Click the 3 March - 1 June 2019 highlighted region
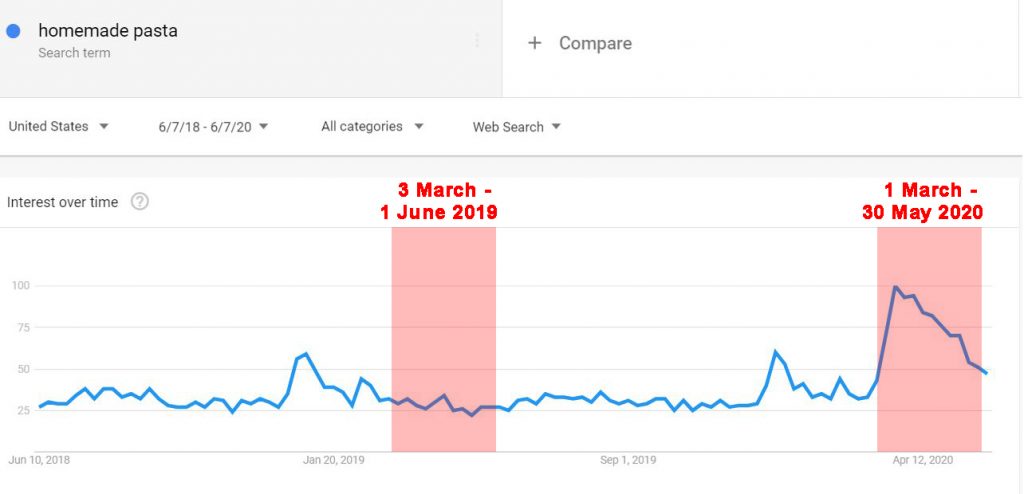The width and height of the screenshot is (1024, 494). coord(443,339)
